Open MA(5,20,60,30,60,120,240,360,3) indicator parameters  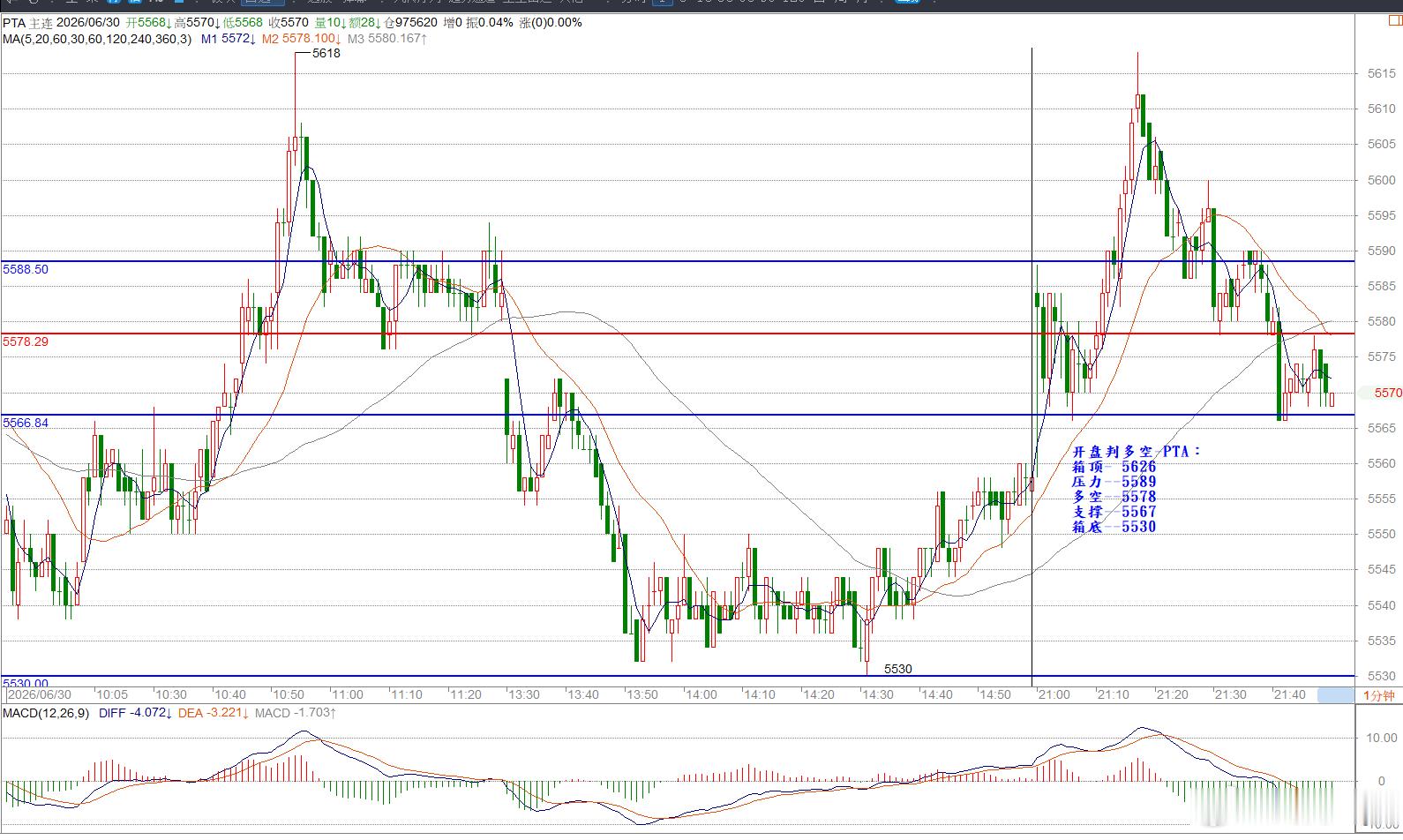pyautogui.click(x=96, y=39)
